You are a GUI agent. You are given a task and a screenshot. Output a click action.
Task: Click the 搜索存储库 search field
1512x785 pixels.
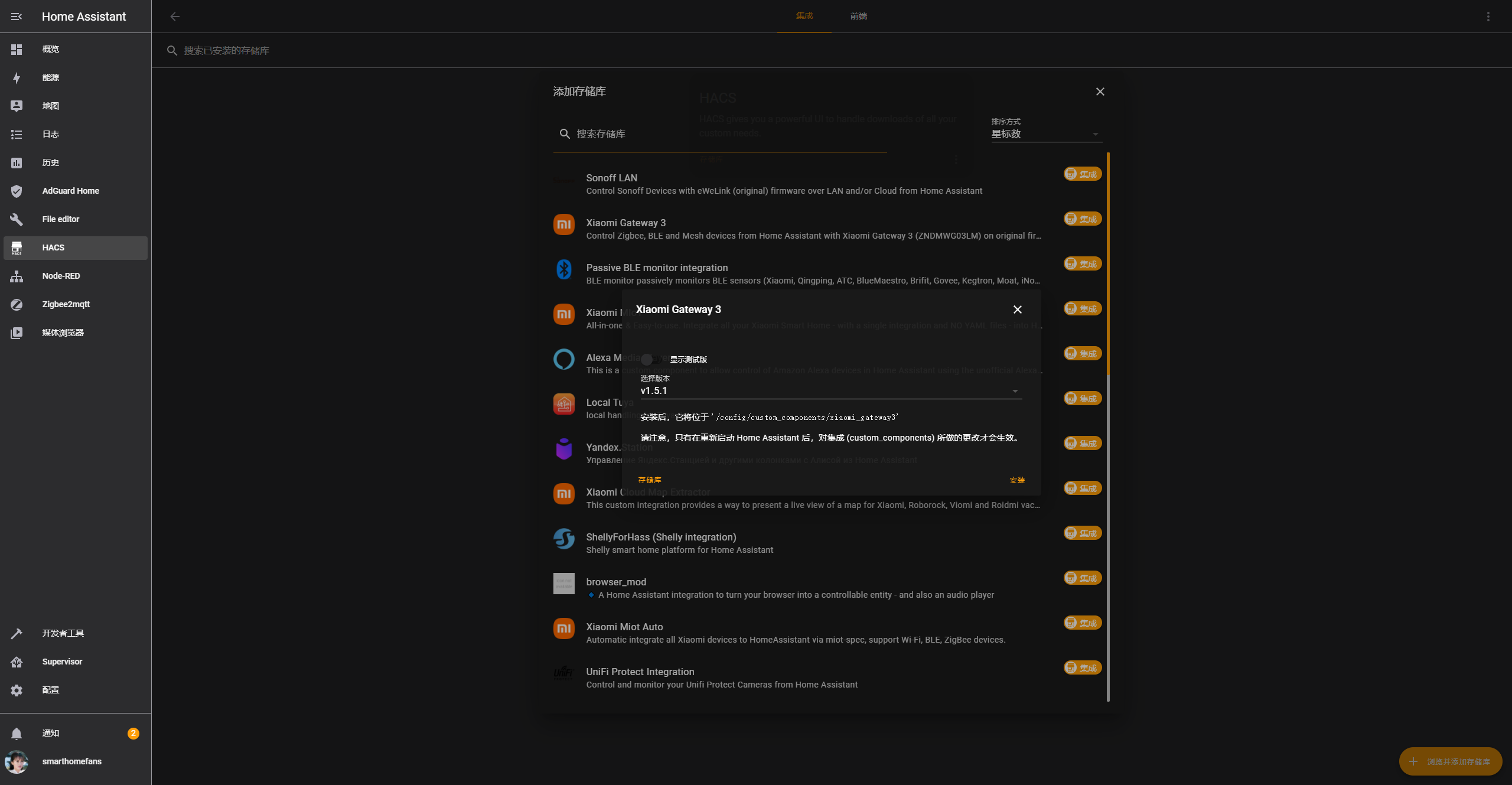[x=720, y=134]
